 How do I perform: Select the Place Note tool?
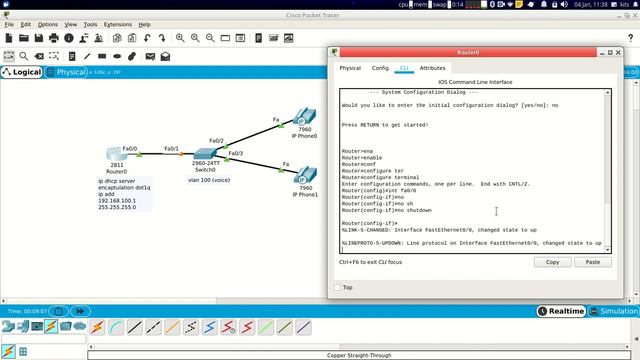72,56
